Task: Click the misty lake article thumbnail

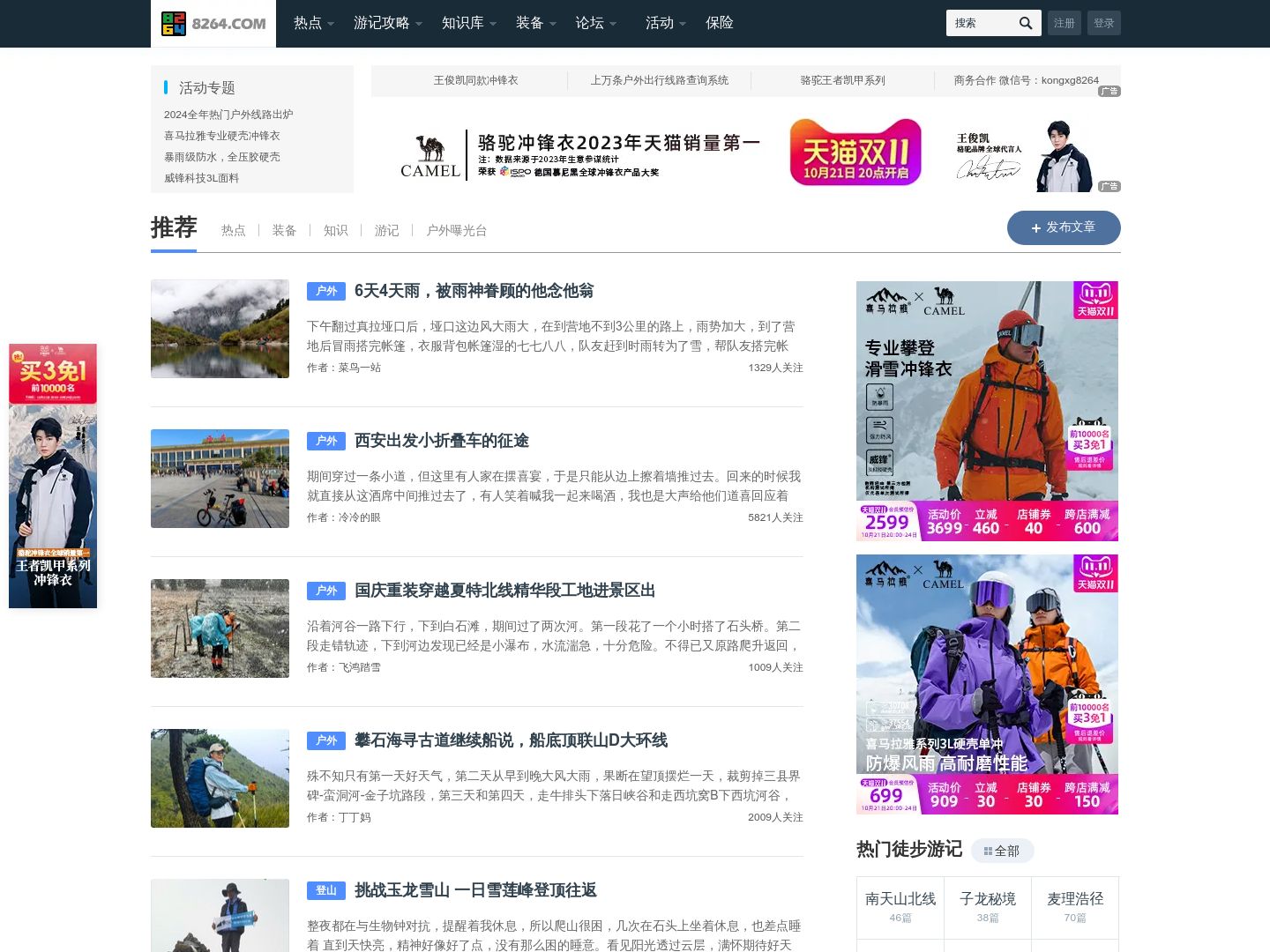Action: pyautogui.click(x=220, y=329)
